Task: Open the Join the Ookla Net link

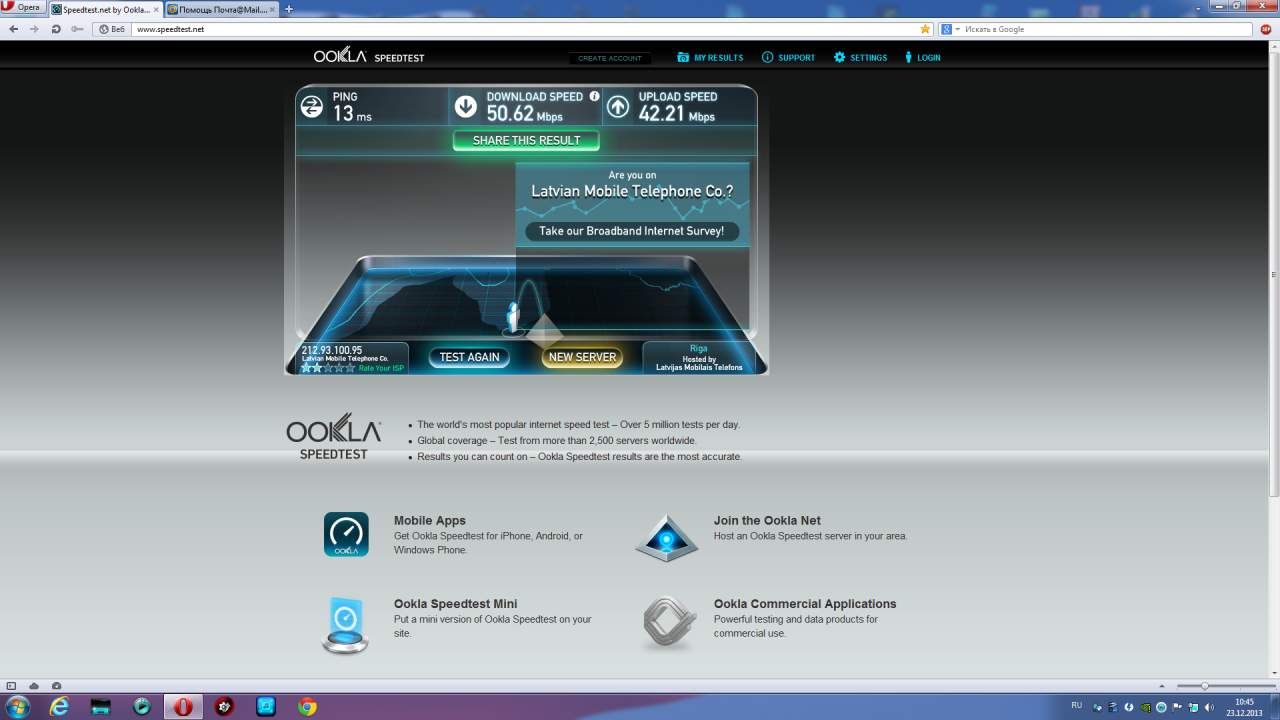Action: (x=767, y=521)
